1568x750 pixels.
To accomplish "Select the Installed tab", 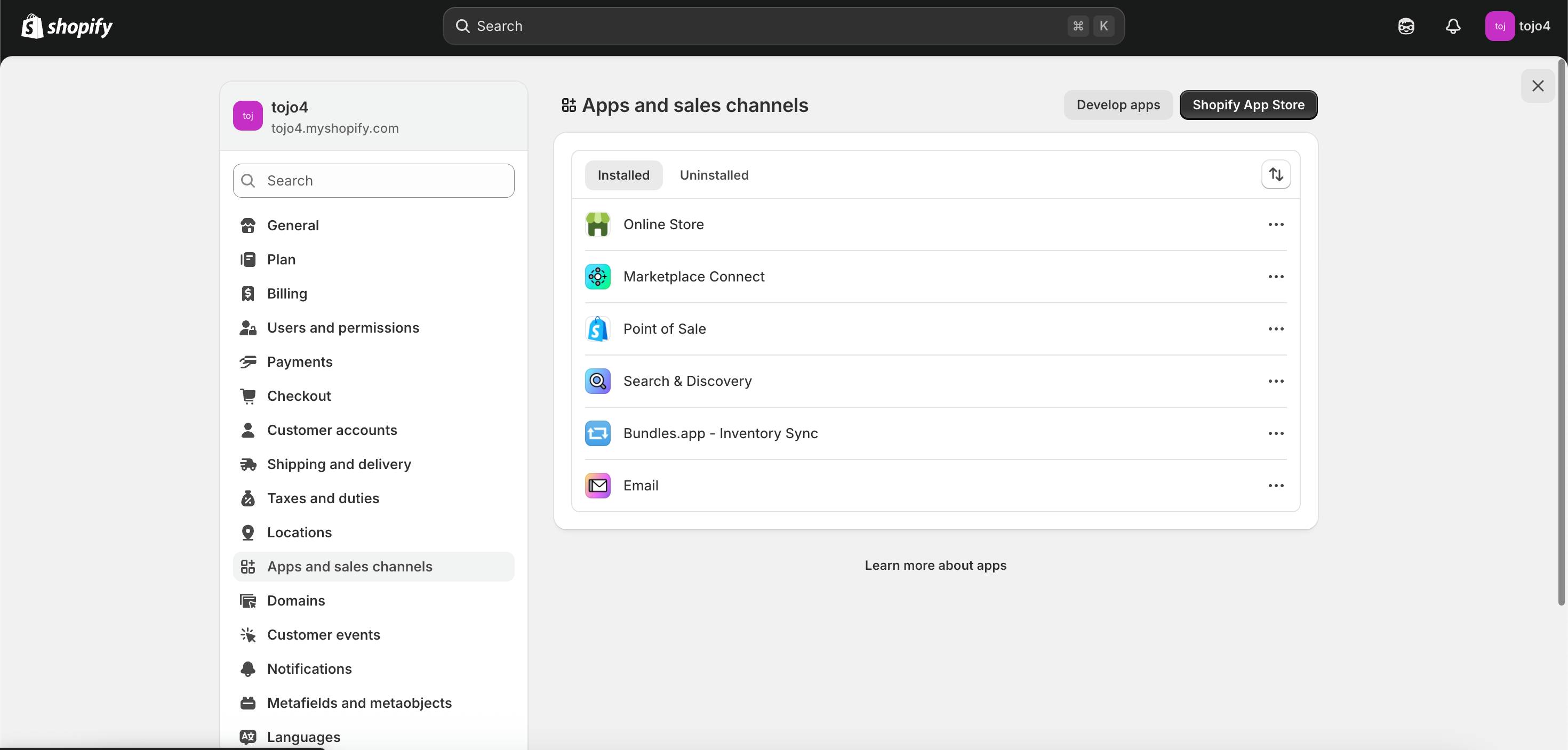I will [x=623, y=175].
